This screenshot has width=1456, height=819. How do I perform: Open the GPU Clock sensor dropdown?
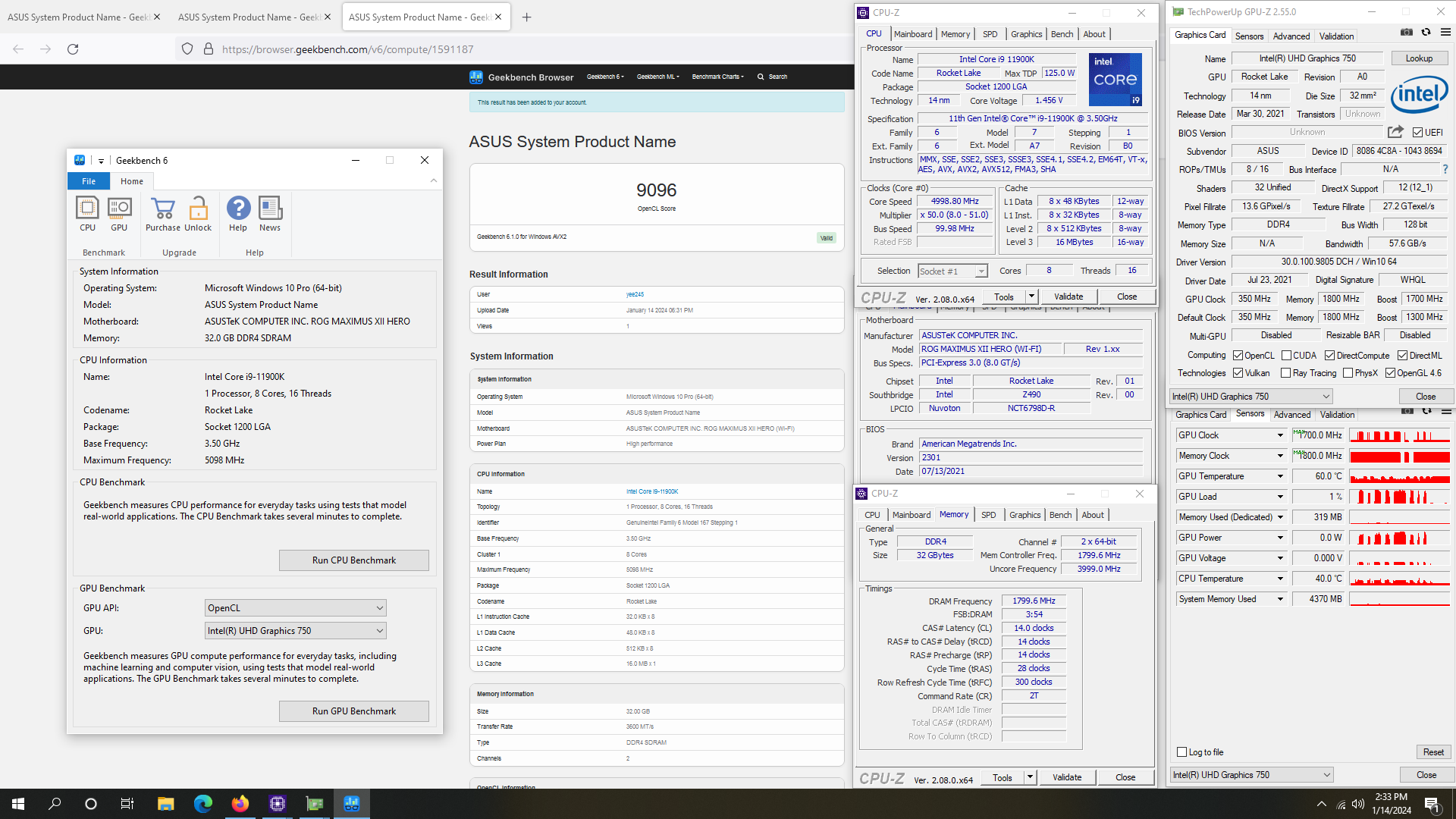point(1280,435)
